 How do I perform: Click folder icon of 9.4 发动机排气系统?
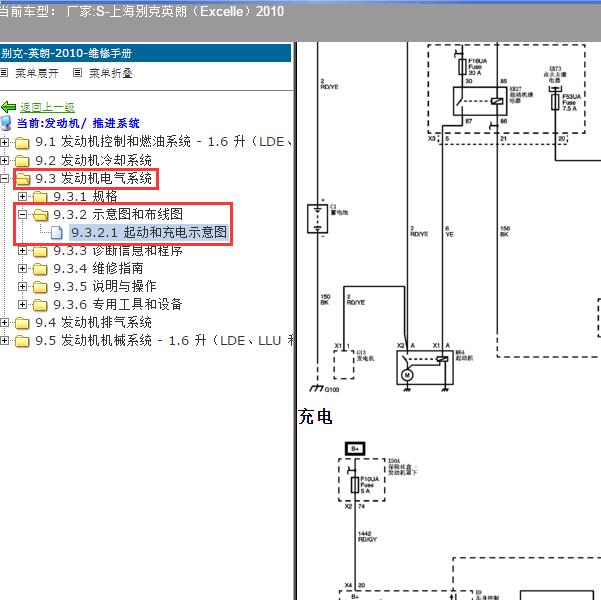[x=22, y=323]
